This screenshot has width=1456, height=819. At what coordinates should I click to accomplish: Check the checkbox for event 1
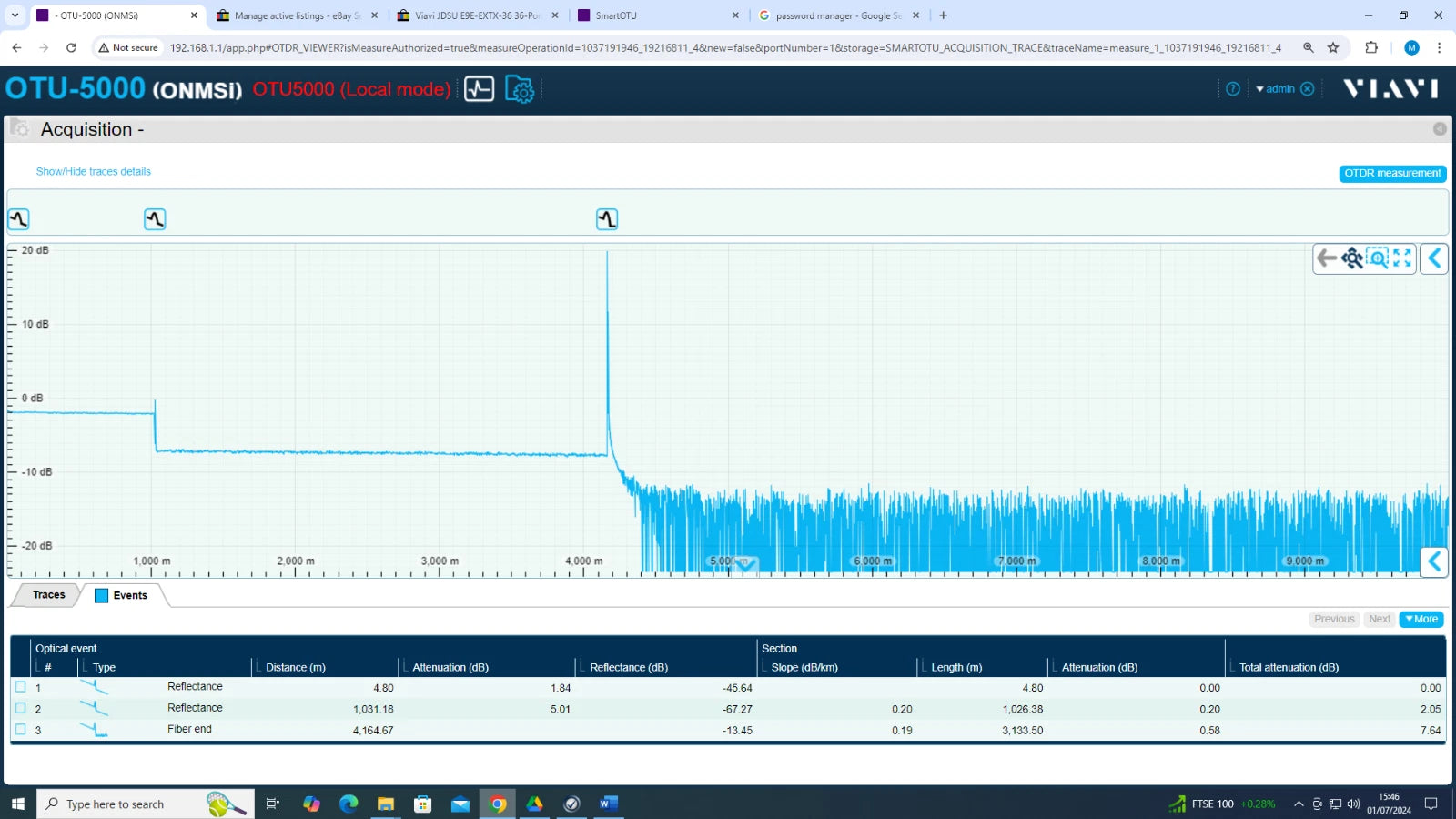tap(20, 687)
